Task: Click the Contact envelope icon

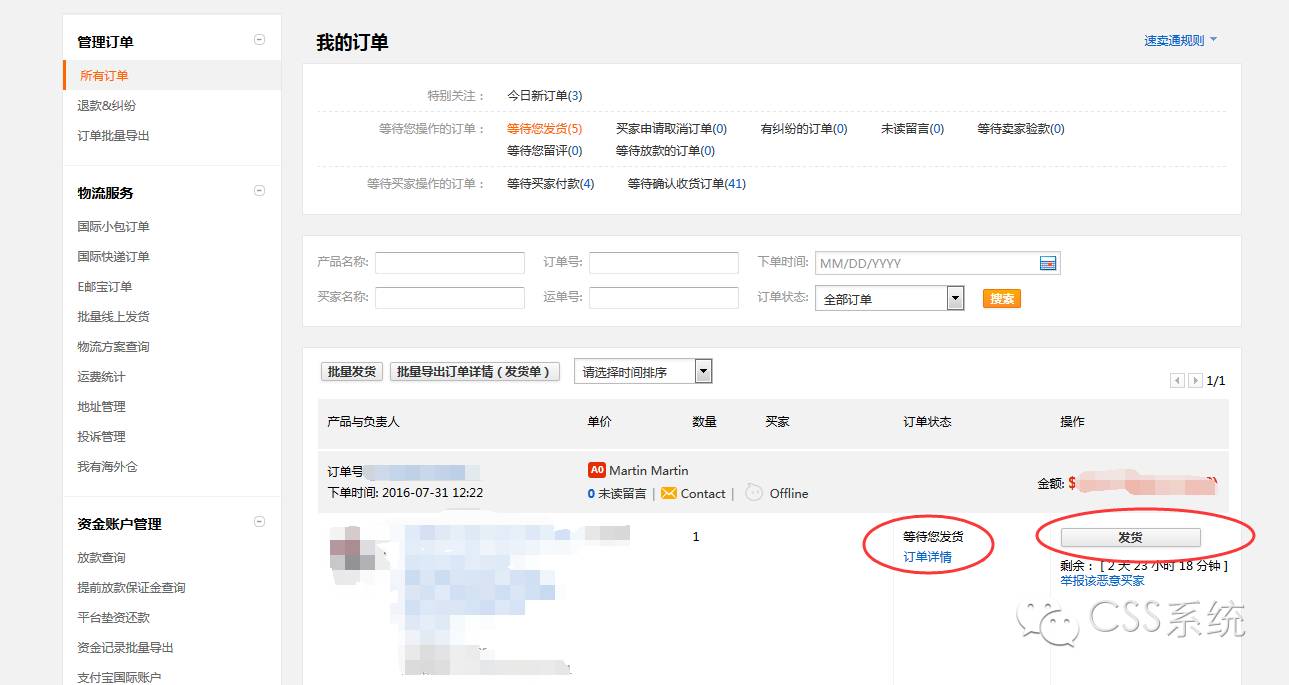Action: click(x=669, y=493)
